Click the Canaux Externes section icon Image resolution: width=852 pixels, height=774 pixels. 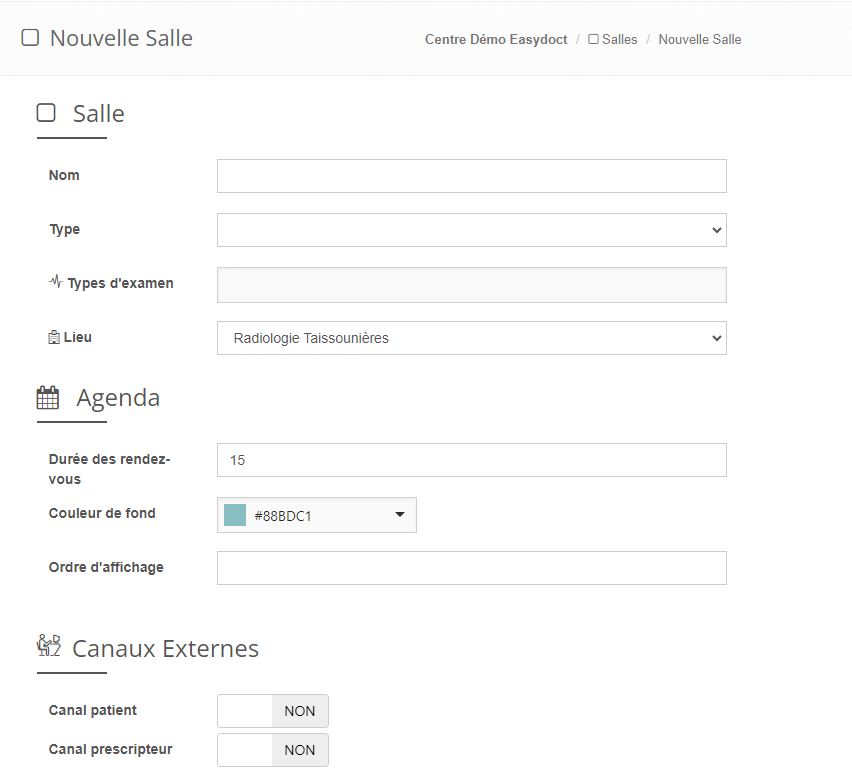click(x=49, y=646)
